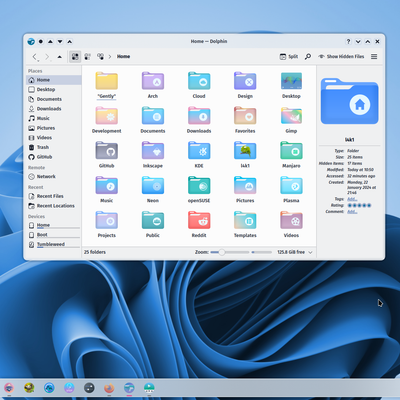Go forward with the forward arrow
The image size is (400, 400).
[x=47, y=57]
